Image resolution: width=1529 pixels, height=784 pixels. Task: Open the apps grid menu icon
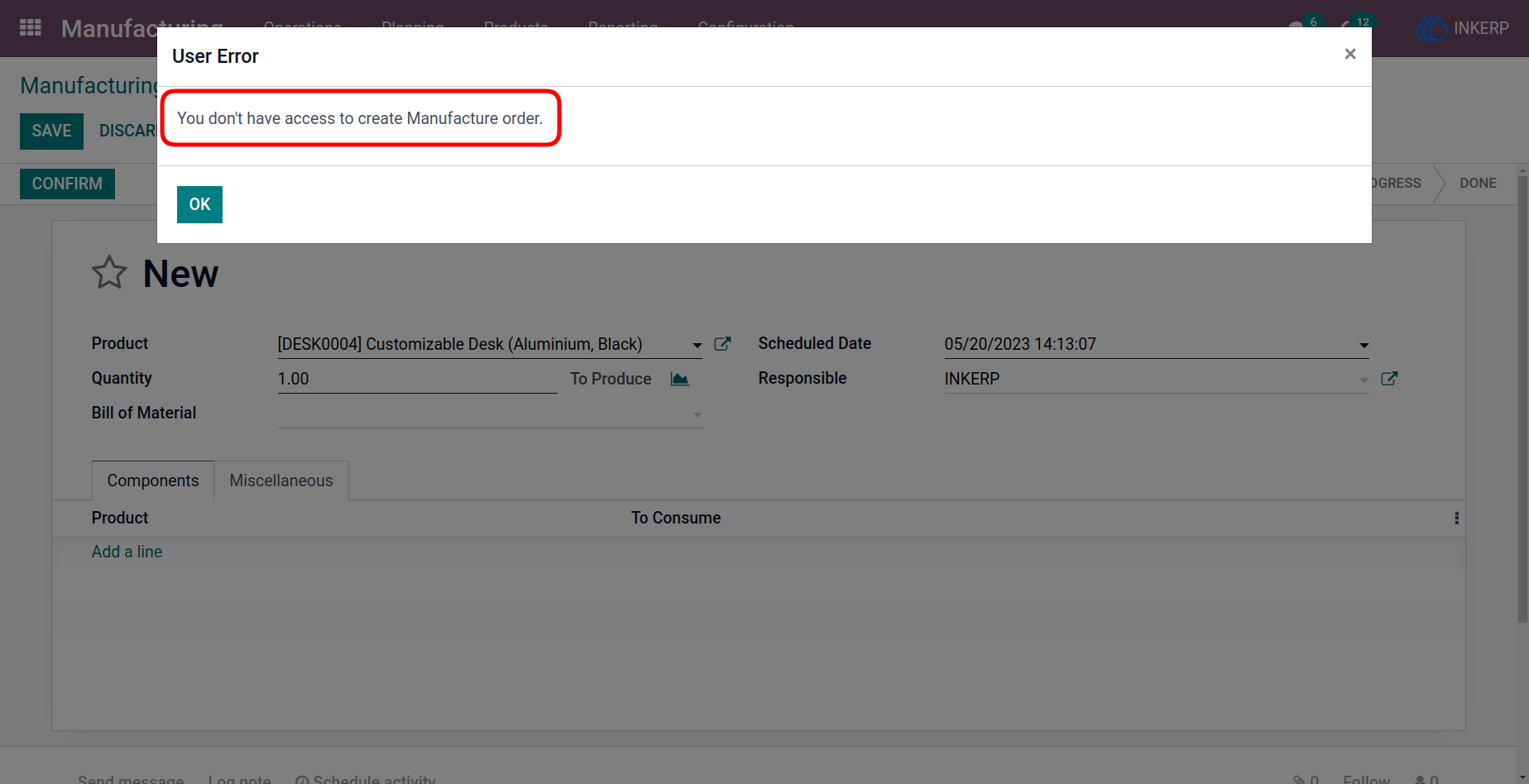[x=31, y=28]
